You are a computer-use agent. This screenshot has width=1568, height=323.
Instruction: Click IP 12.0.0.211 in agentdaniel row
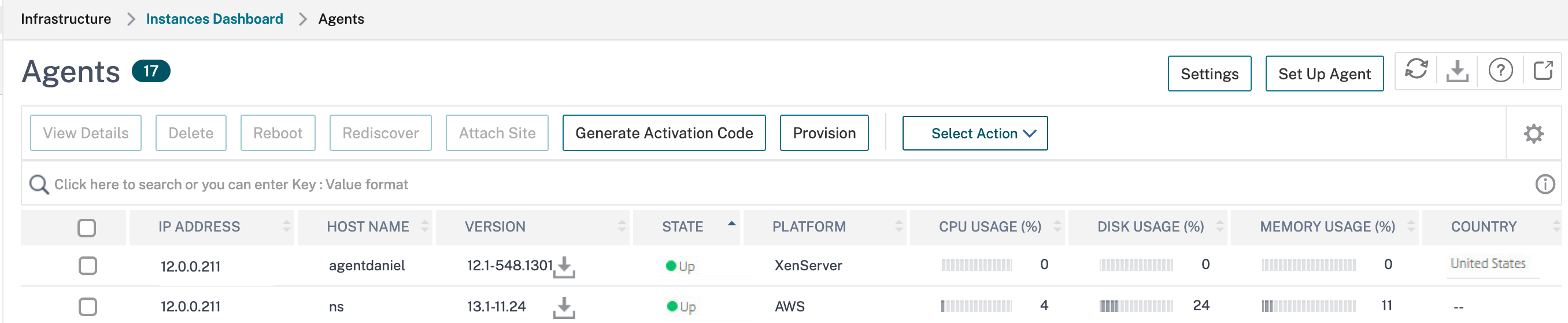click(191, 266)
